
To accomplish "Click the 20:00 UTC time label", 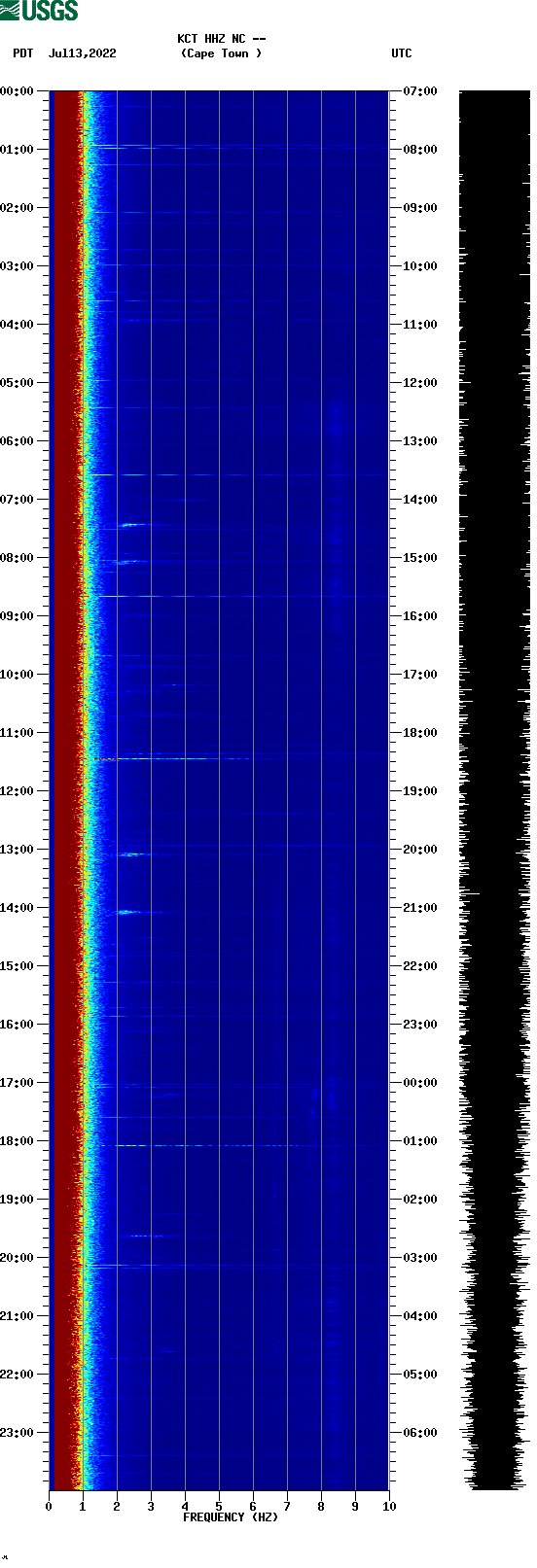I will (x=420, y=850).
